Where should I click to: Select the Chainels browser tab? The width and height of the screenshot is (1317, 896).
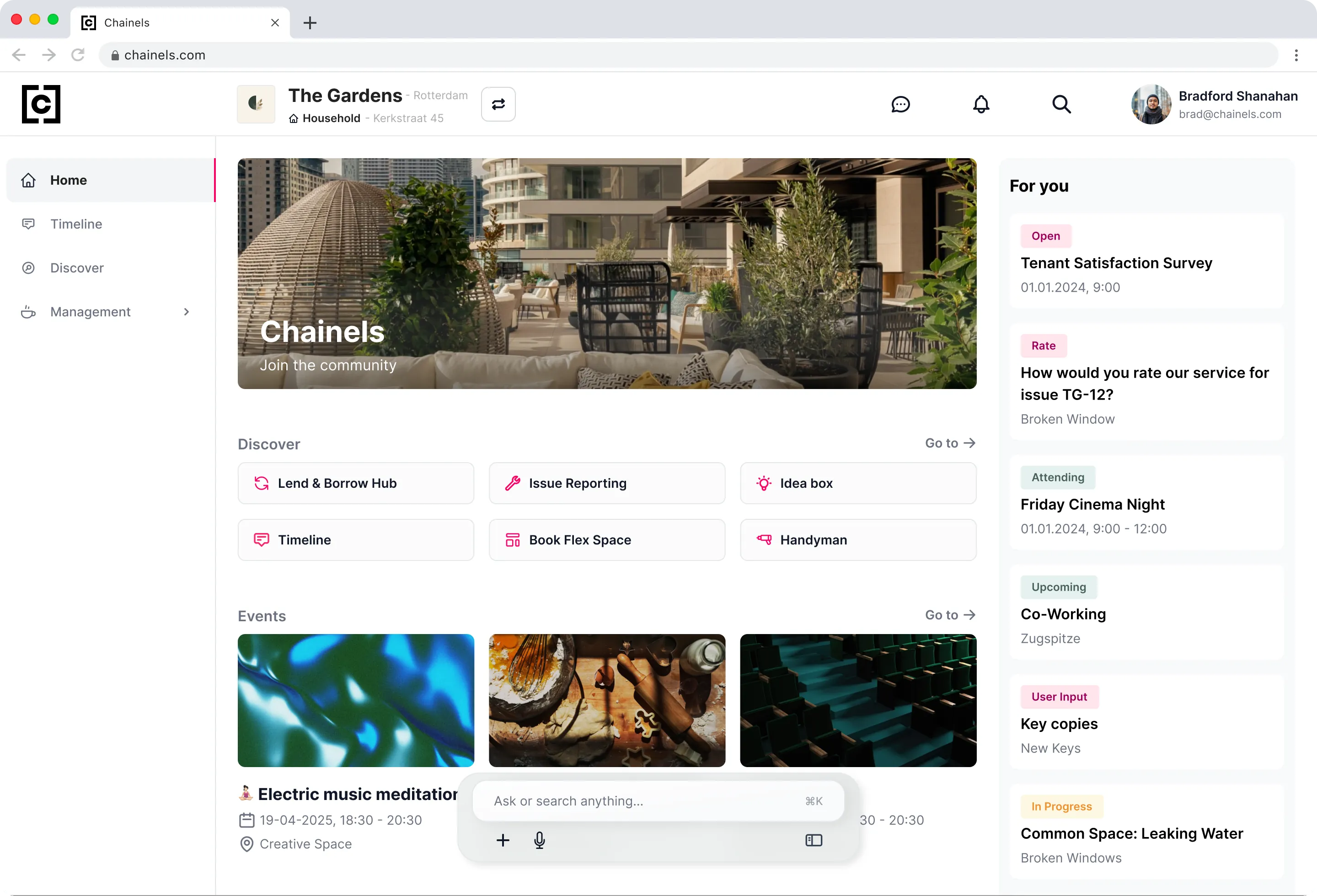180,23
